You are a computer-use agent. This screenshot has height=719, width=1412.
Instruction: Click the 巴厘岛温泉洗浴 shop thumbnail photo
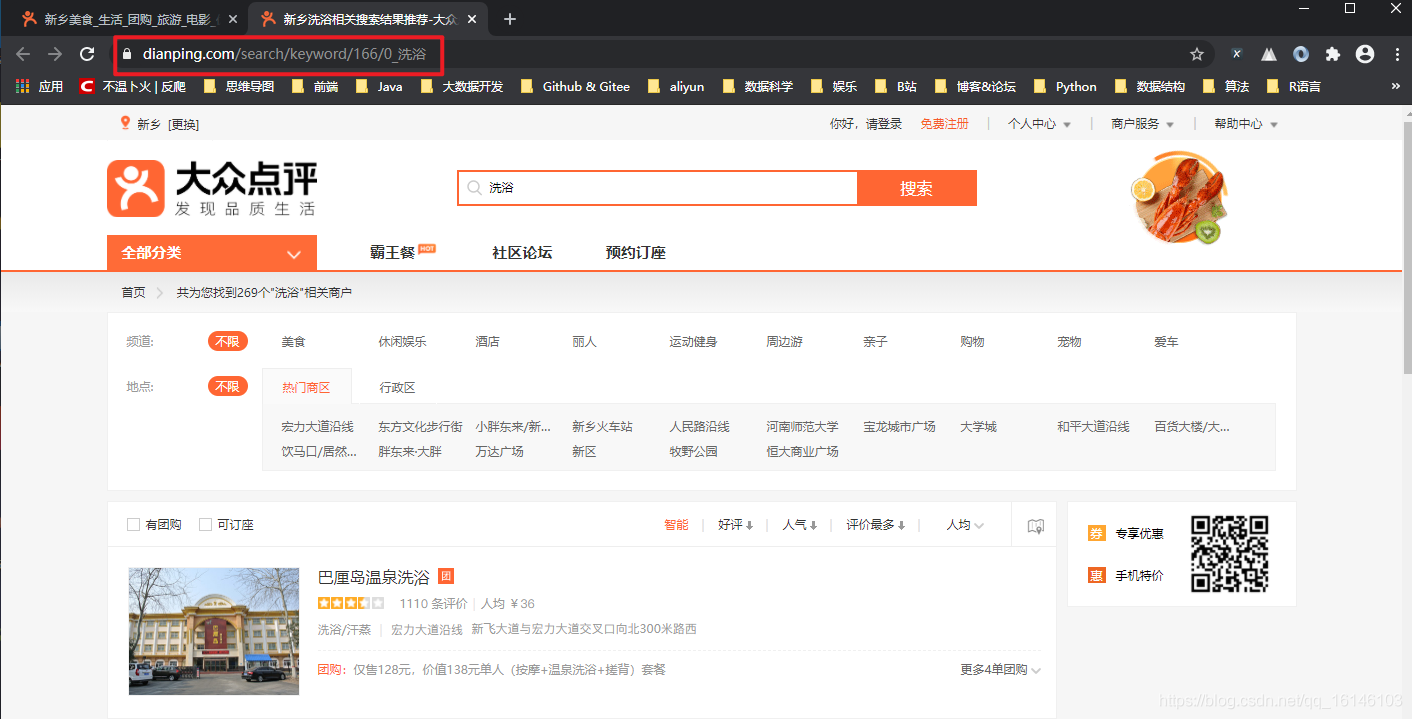point(214,631)
